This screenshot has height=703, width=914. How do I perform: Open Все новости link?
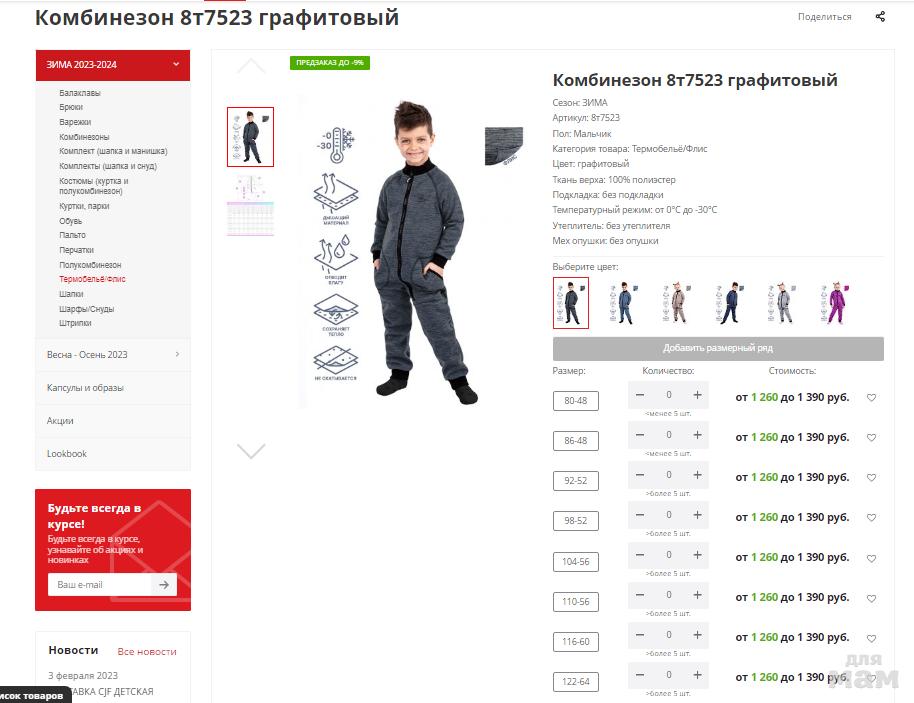147,652
